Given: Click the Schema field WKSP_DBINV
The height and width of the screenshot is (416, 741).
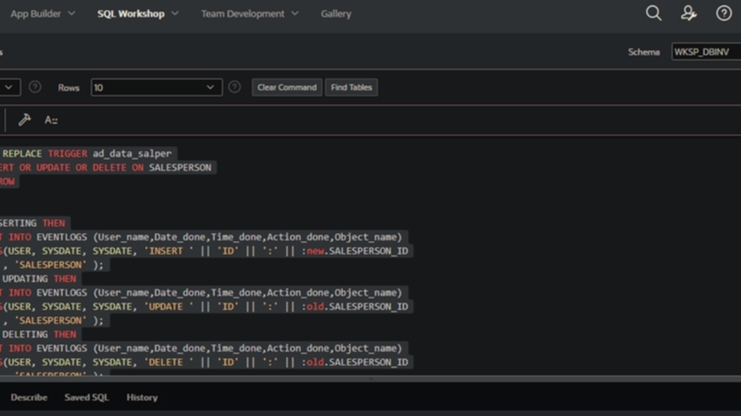Looking at the screenshot, I should pyautogui.click(x=706, y=52).
